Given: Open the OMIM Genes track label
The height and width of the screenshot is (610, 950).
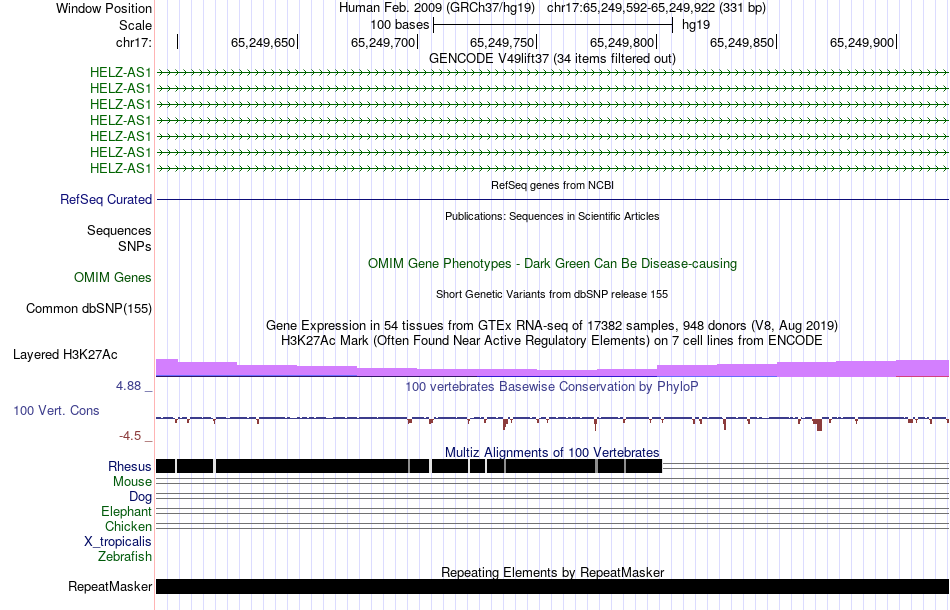Looking at the screenshot, I should [x=113, y=277].
